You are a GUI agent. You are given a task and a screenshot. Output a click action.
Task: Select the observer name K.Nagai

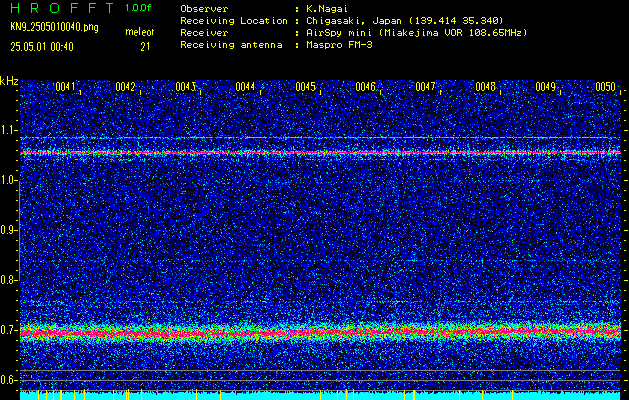327,8
